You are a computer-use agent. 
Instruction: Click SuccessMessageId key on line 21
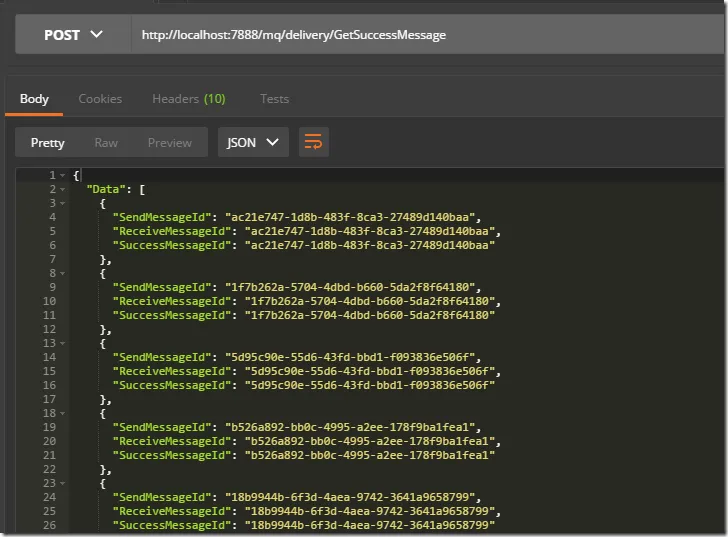point(172,455)
